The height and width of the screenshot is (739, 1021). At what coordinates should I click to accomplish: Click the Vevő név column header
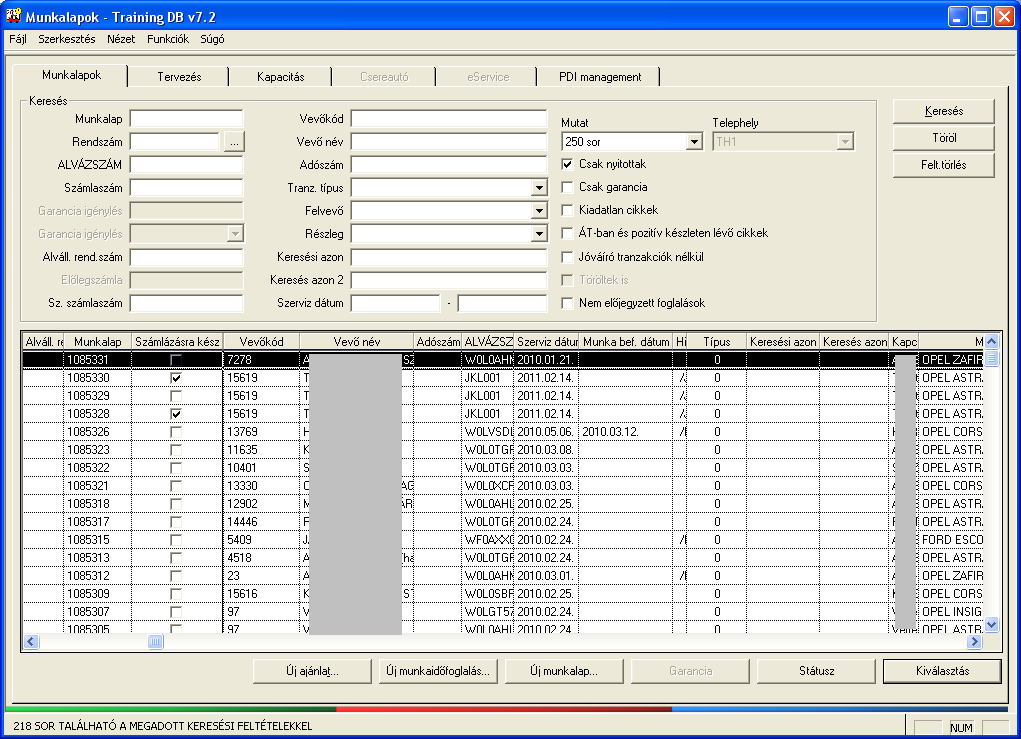click(356, 342)
